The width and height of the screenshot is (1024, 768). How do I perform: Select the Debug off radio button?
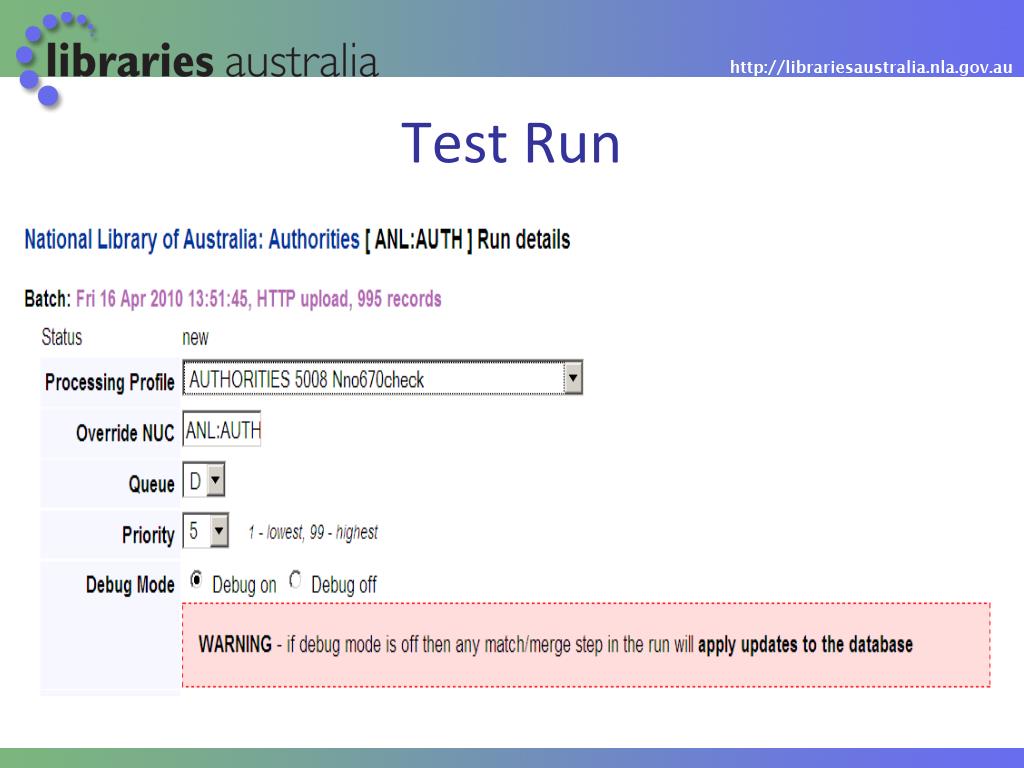click(295, 580)
